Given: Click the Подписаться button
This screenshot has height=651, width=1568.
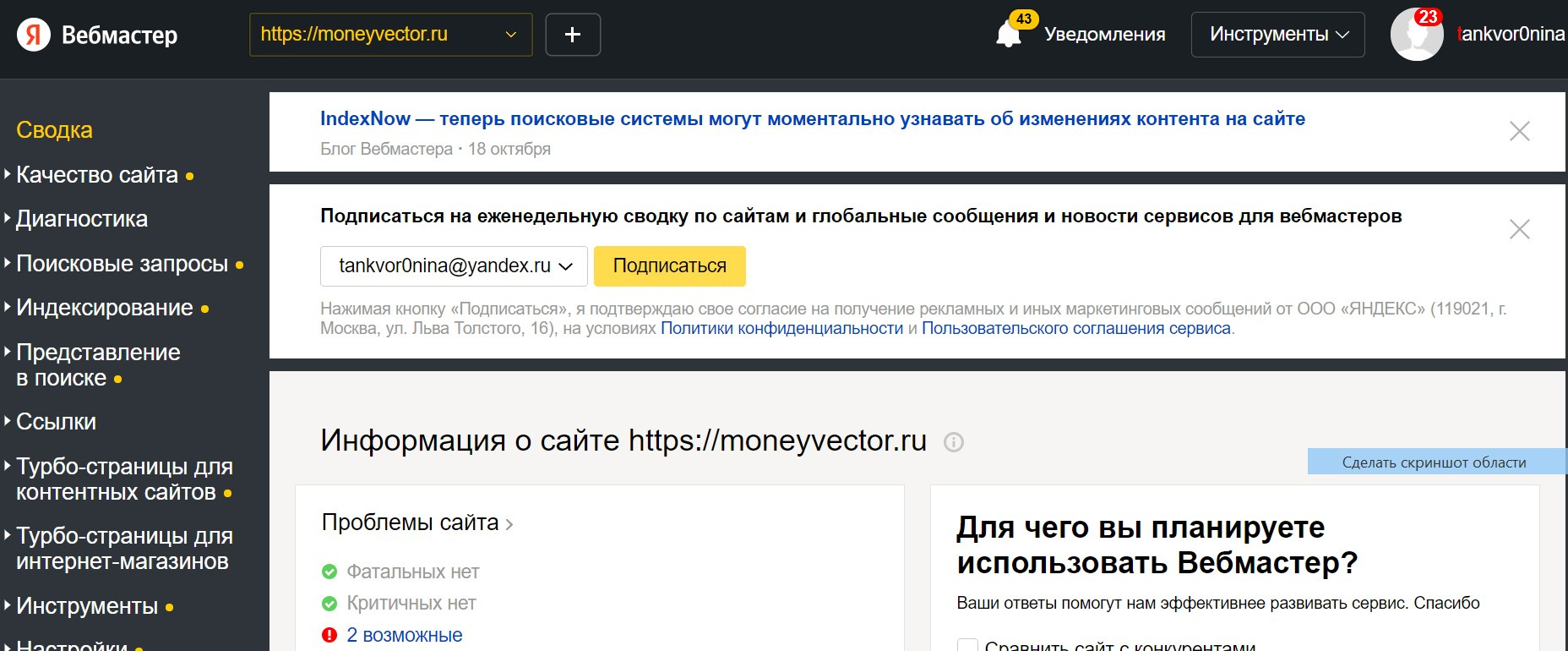Looking at the screenshot, I should 670,266.
